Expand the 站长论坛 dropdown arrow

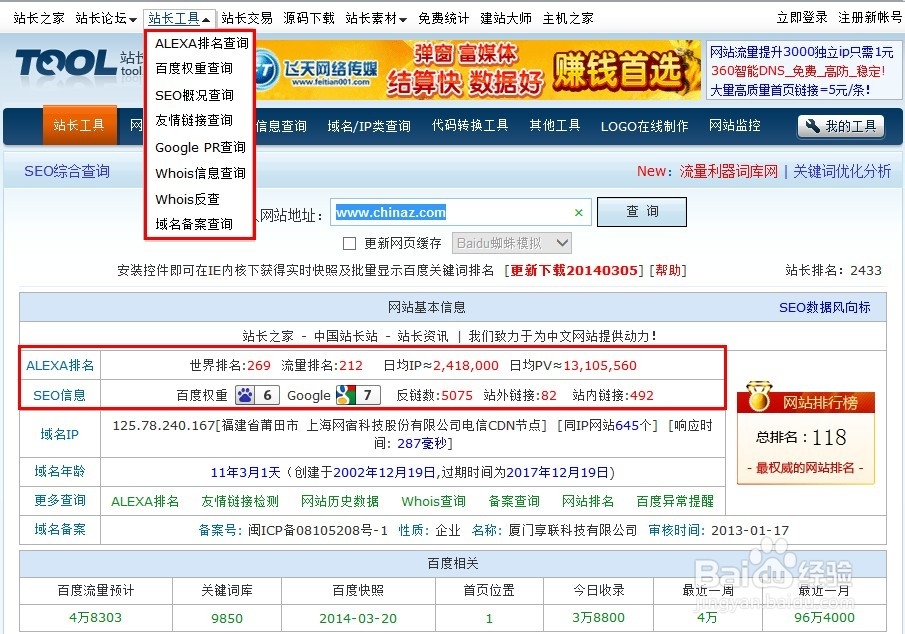pos(133,20)
